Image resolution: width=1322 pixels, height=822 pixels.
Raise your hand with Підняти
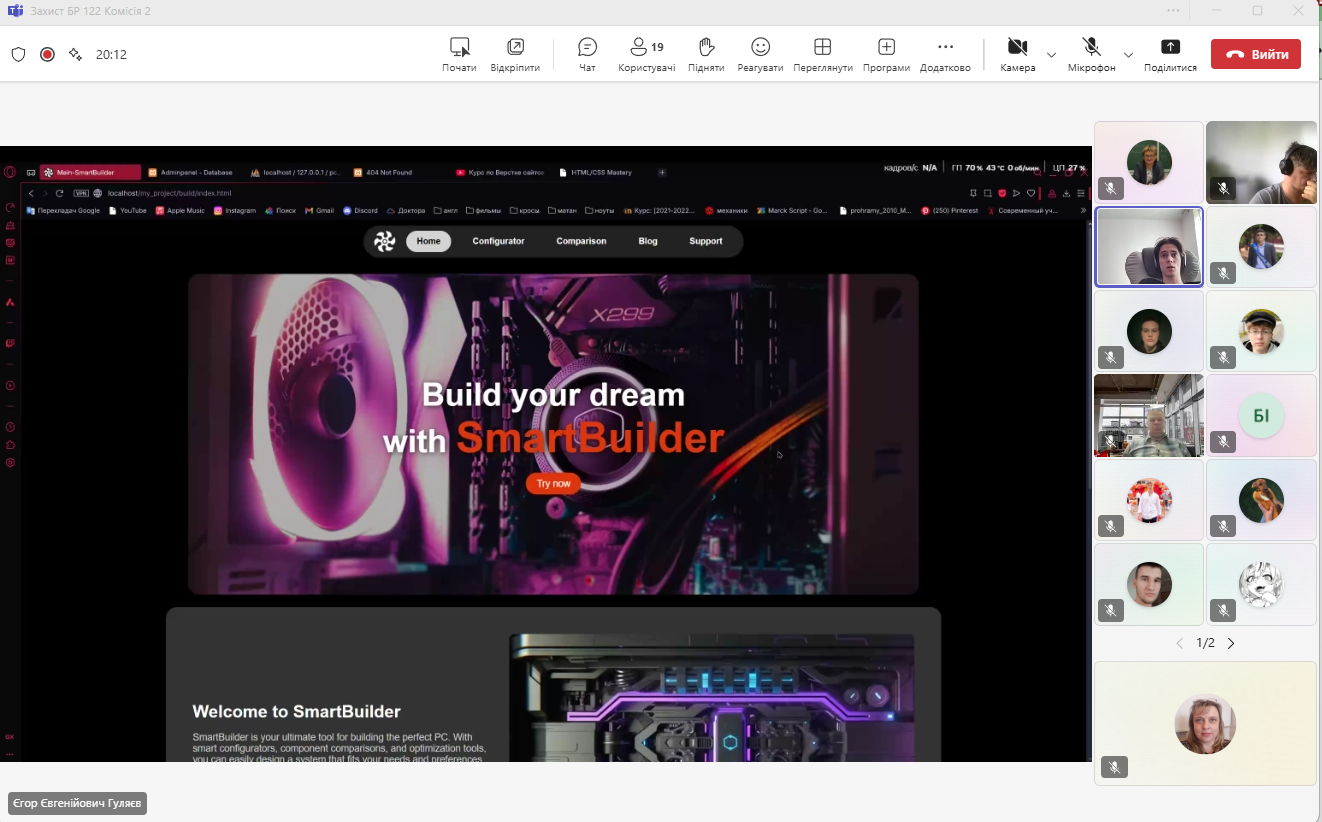click(706, 54)
